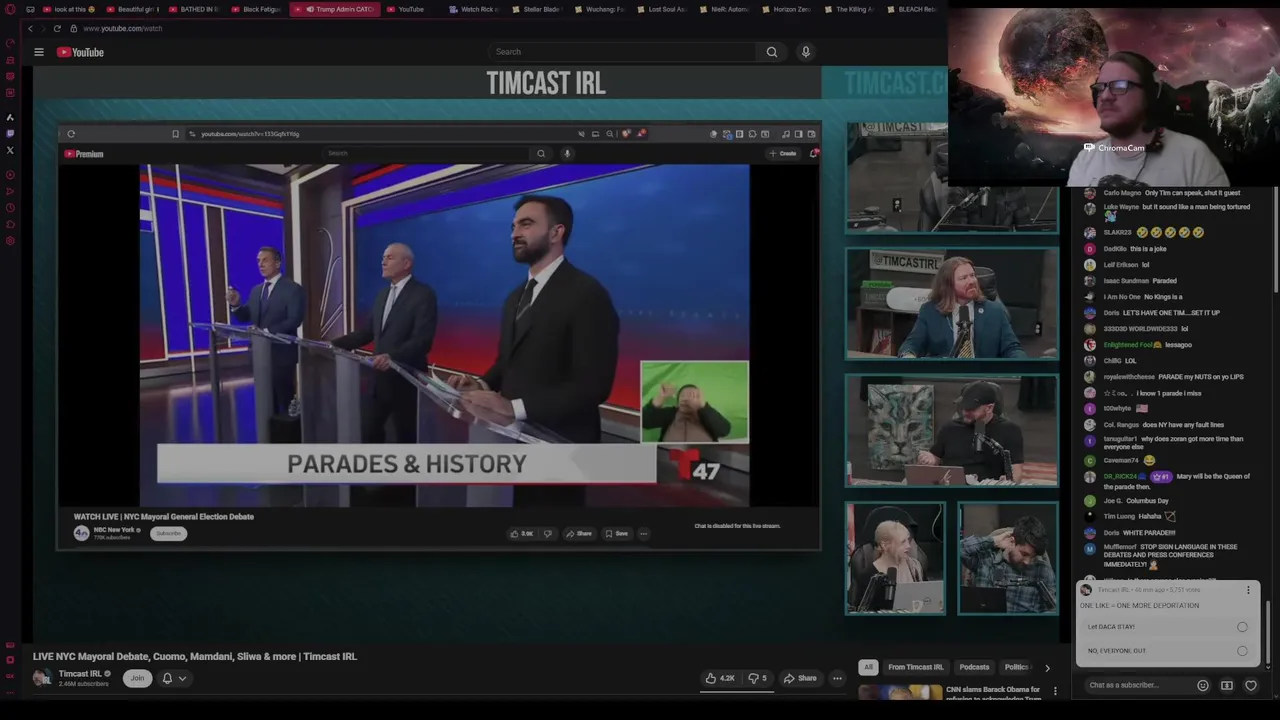
Task: Open the YouTube hamburger guide menu
Action: point(39,52)
